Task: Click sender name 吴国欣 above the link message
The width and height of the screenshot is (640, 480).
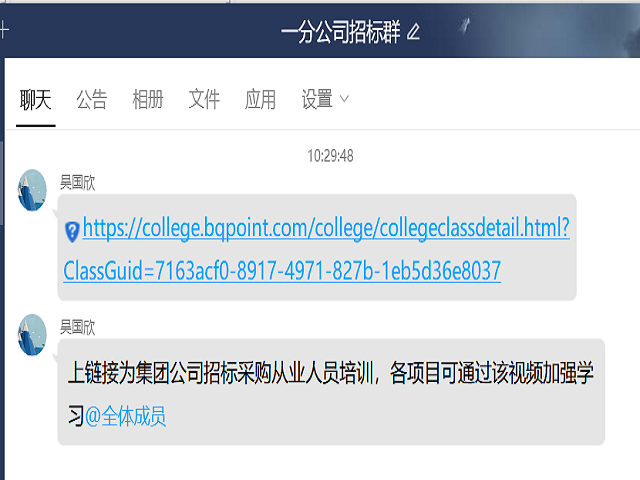Action: [x=77, y=181]
